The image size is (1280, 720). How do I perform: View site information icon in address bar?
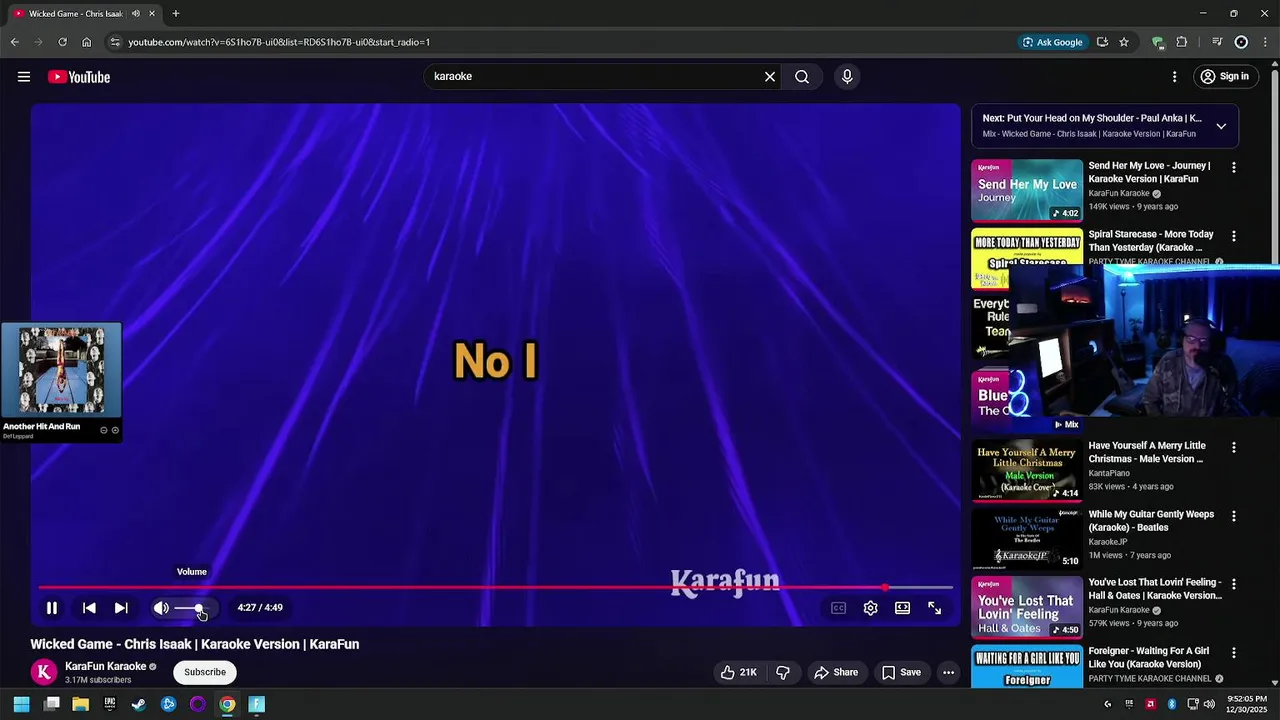pos(115,42)
